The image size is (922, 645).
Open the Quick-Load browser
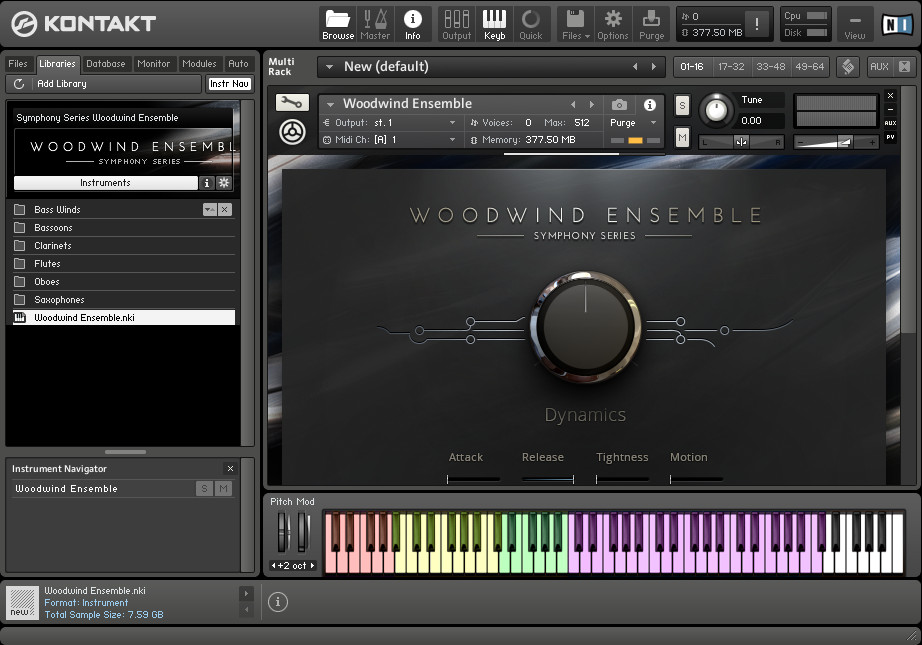tap(530, 24)
